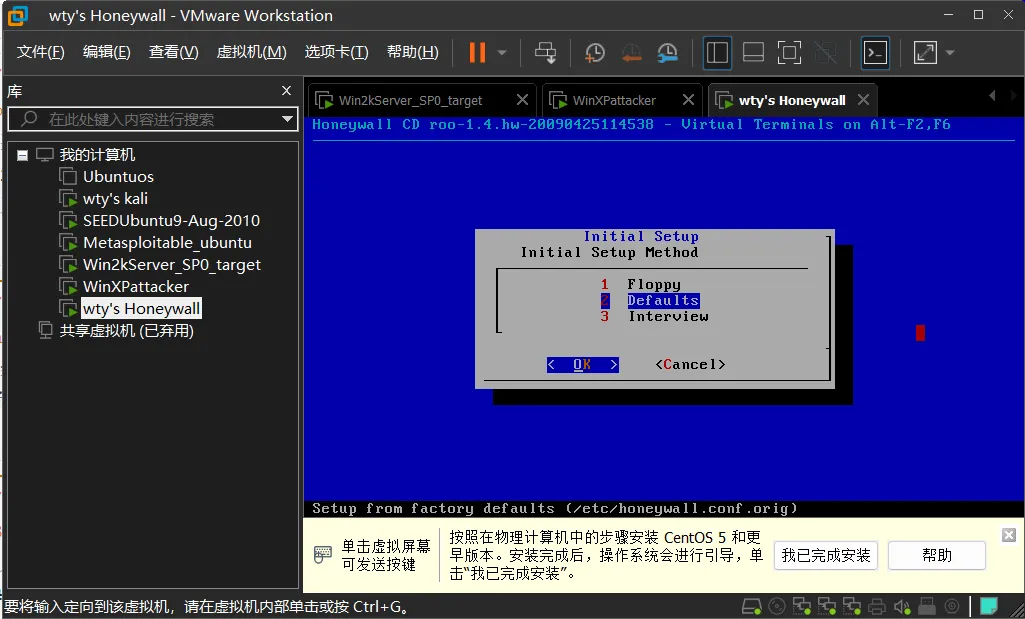The height and width of the screenshot is (619, 1025).
Task: Click OK in the Initial Setup dialog
Action: pos(582,365)
